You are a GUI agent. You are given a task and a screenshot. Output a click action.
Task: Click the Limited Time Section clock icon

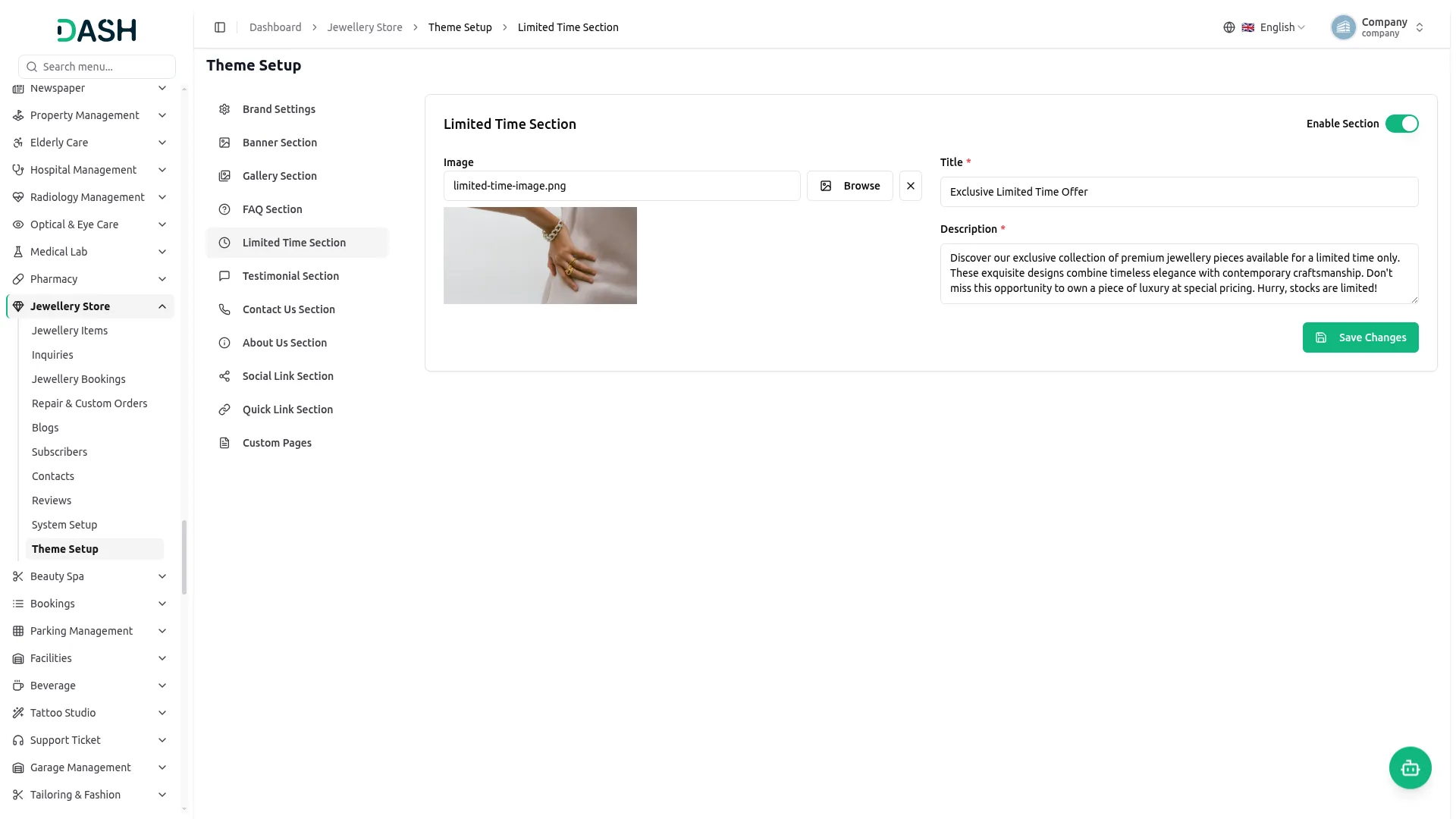224,243
